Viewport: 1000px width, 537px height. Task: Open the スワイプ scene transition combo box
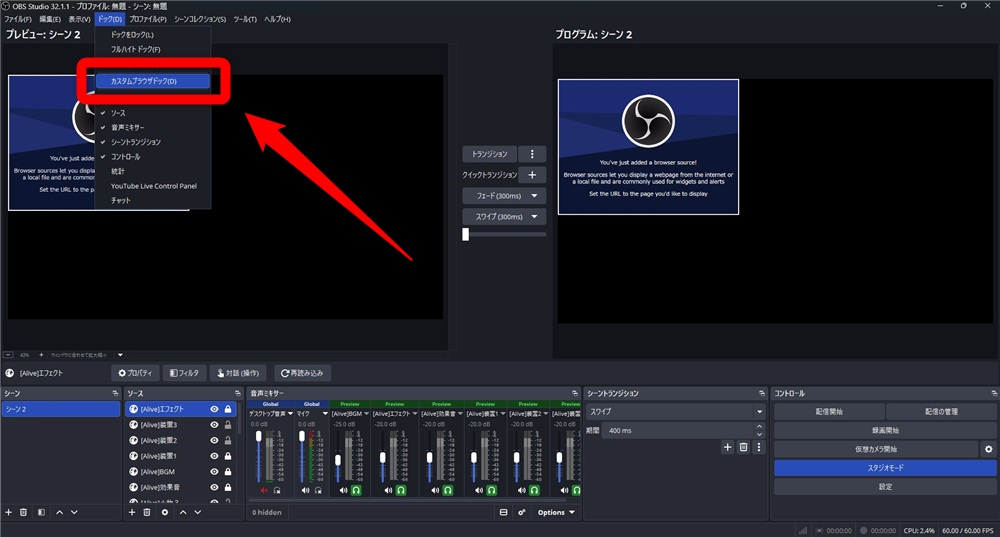[x=675, y=412]
